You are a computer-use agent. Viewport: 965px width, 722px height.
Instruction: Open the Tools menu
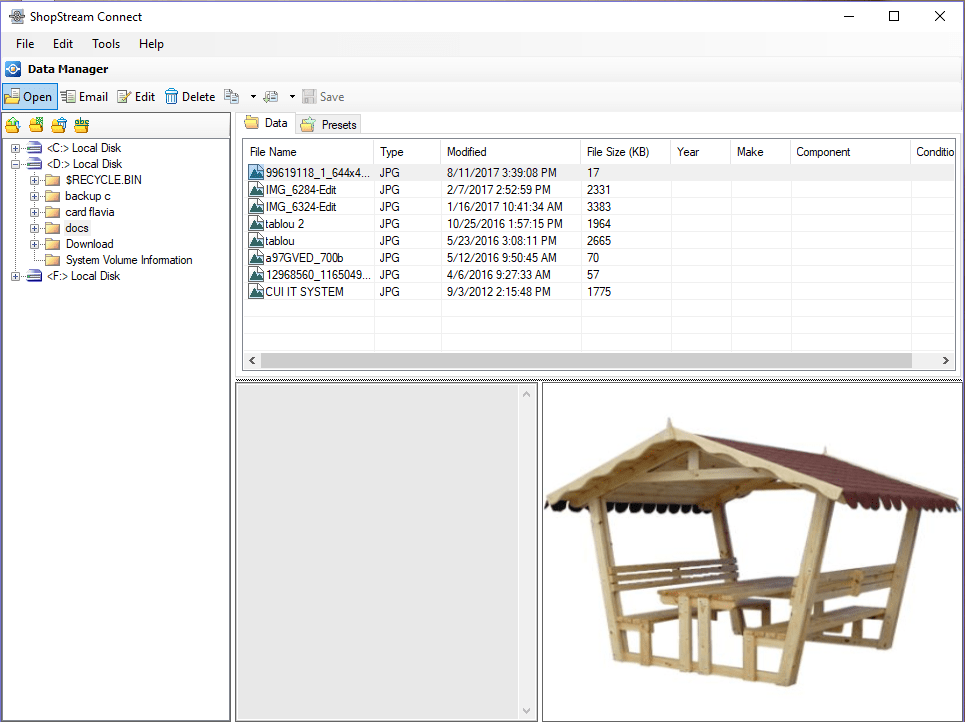(106, 44)
